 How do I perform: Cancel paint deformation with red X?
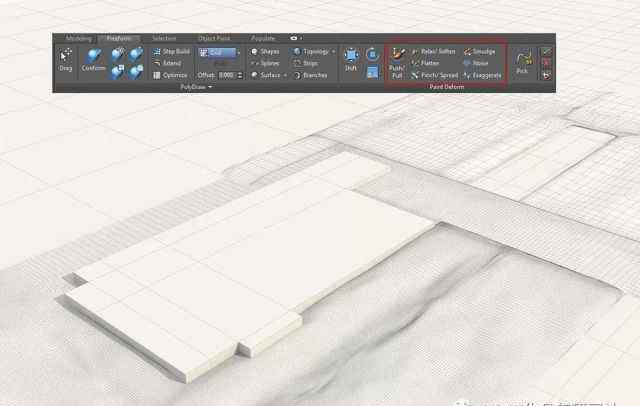pyautogui.click(x=546, y=63)
